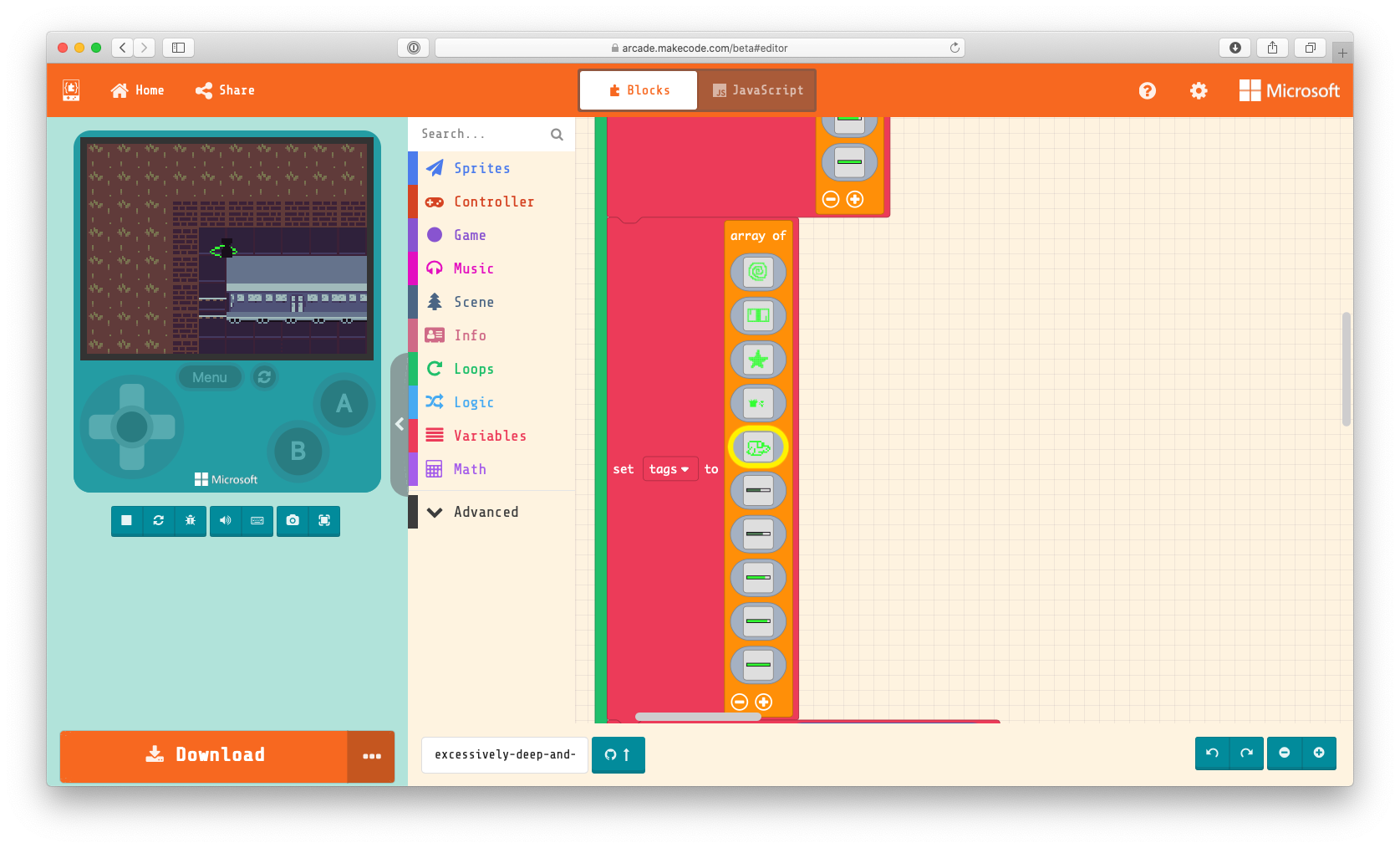Edit the project name field

(505, 754)
